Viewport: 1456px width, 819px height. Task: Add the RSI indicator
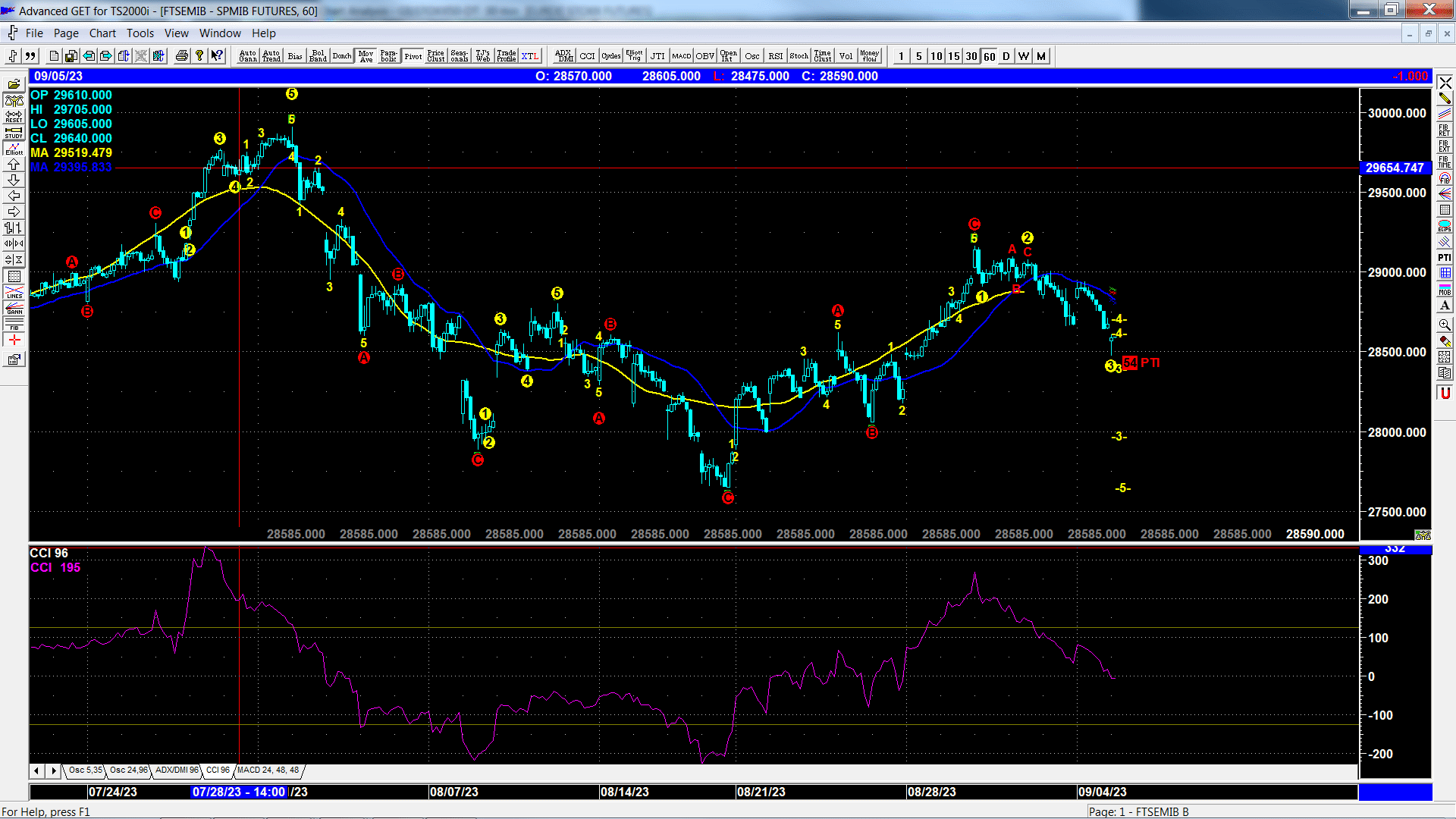[x=776, y=56]
